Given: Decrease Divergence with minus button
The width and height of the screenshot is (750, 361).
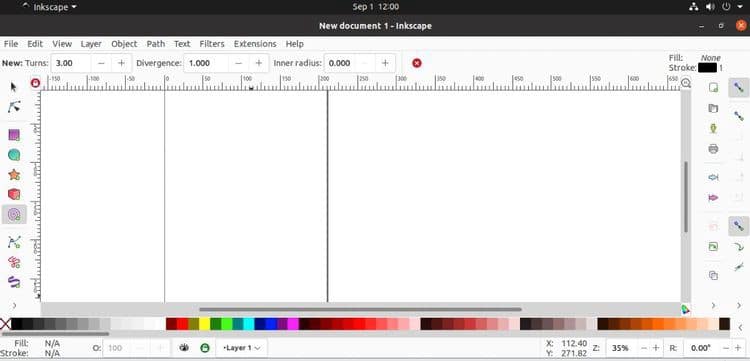Looking at the screenshot, I should (239, 63).
